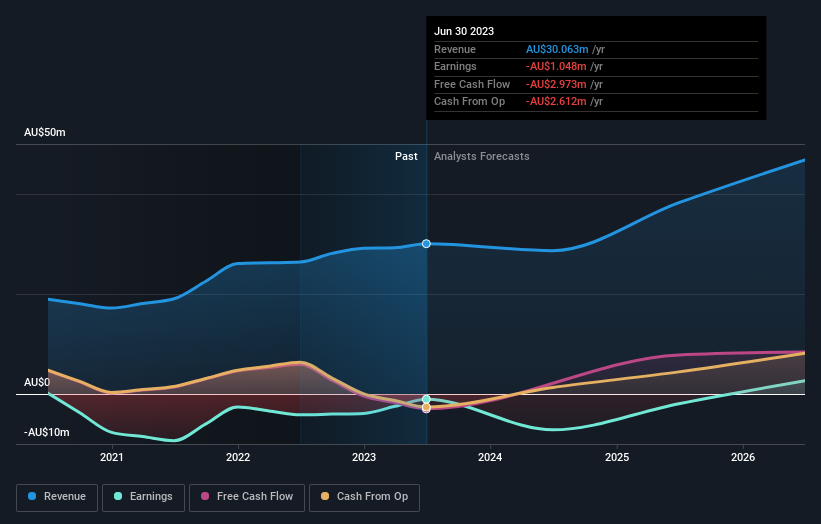Click the -AU$10m y-axis label
The height and width of the screenshot is (524, 821).
47,432
